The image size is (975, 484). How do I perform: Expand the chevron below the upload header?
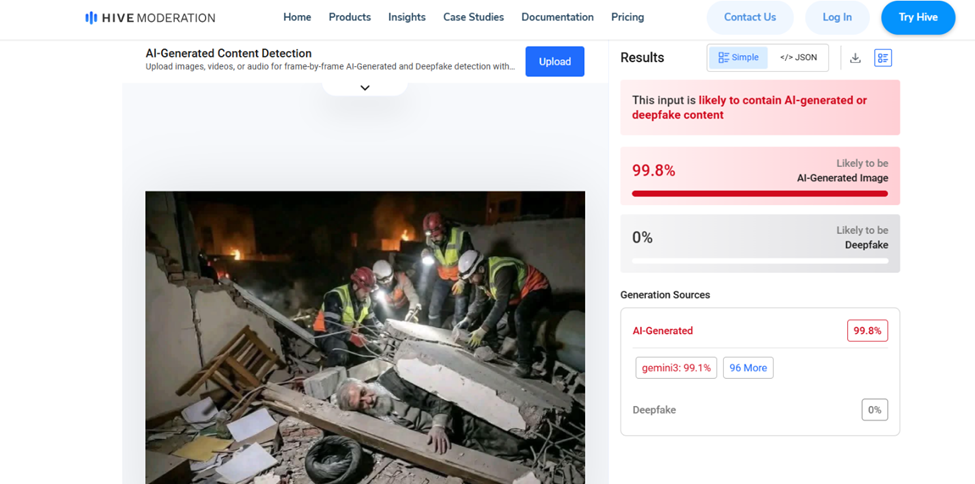pyautogui.click(x=365, y=88)
